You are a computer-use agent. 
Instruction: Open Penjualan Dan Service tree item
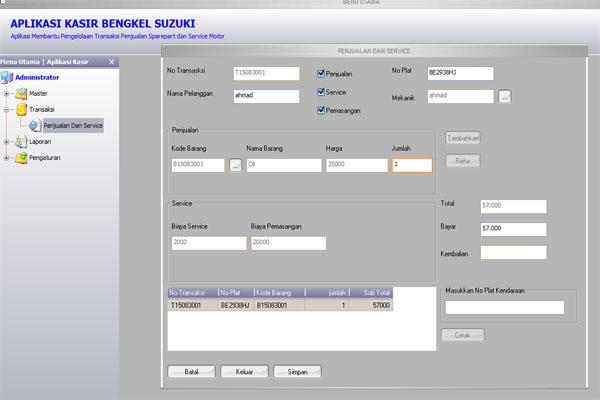[x=73, y=126]
